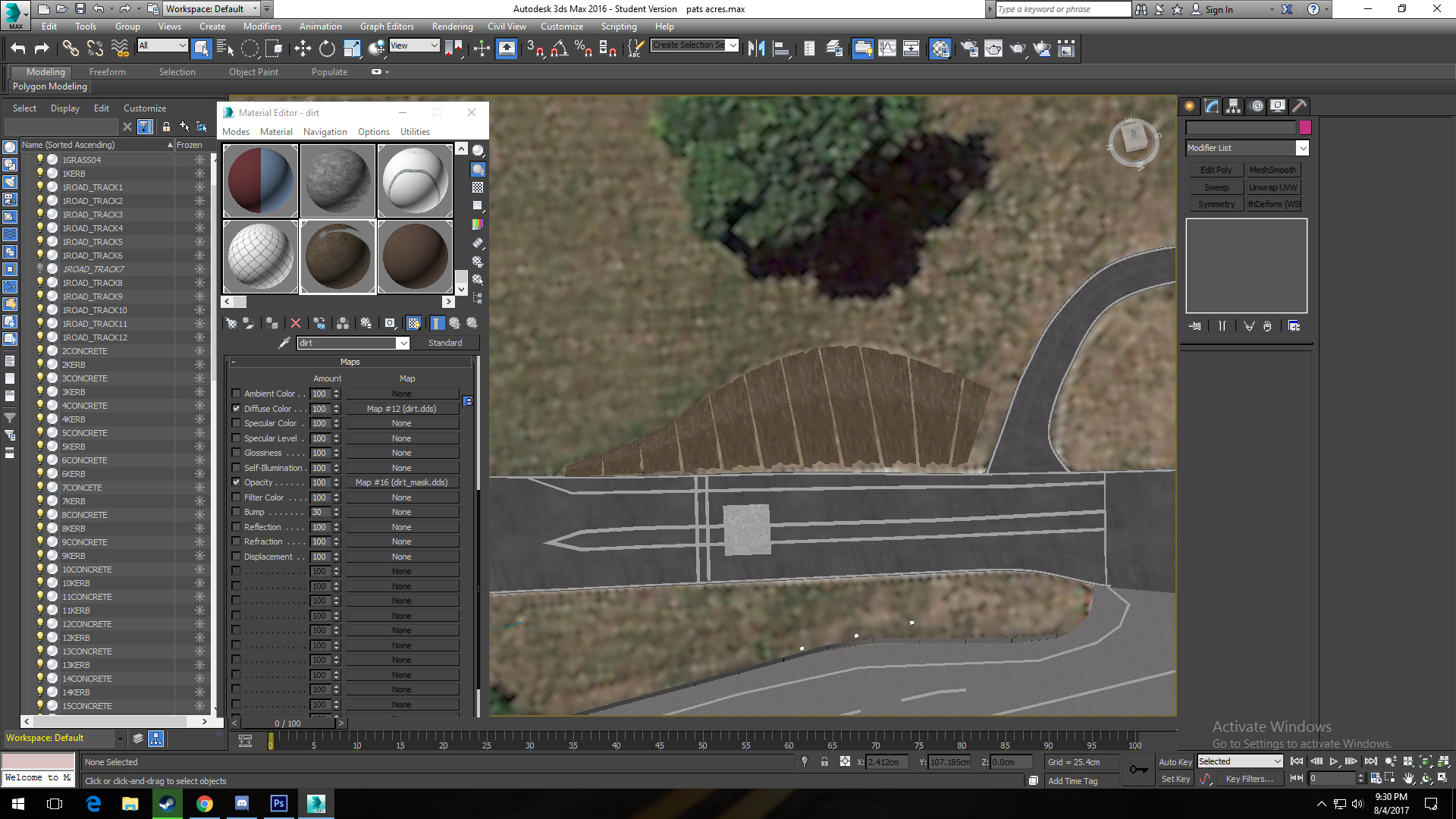This screenshot has height=819, width=1456.
Task: Open the material name dirt dropdown
Action: pos(403,343)
